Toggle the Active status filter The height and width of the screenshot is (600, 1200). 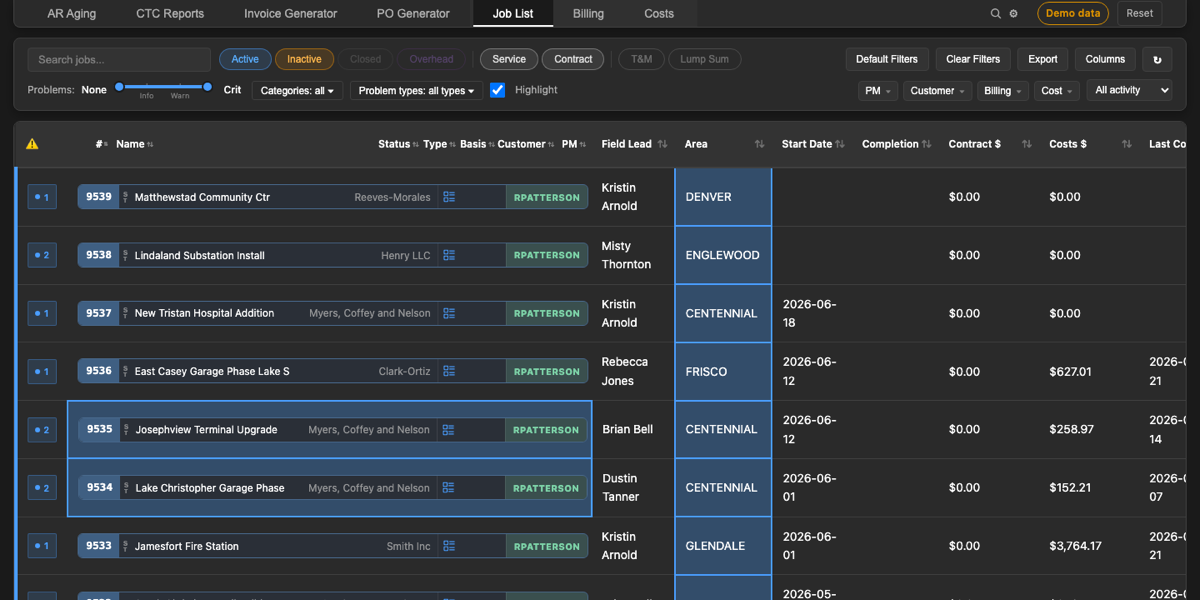[x=245, y=59]
